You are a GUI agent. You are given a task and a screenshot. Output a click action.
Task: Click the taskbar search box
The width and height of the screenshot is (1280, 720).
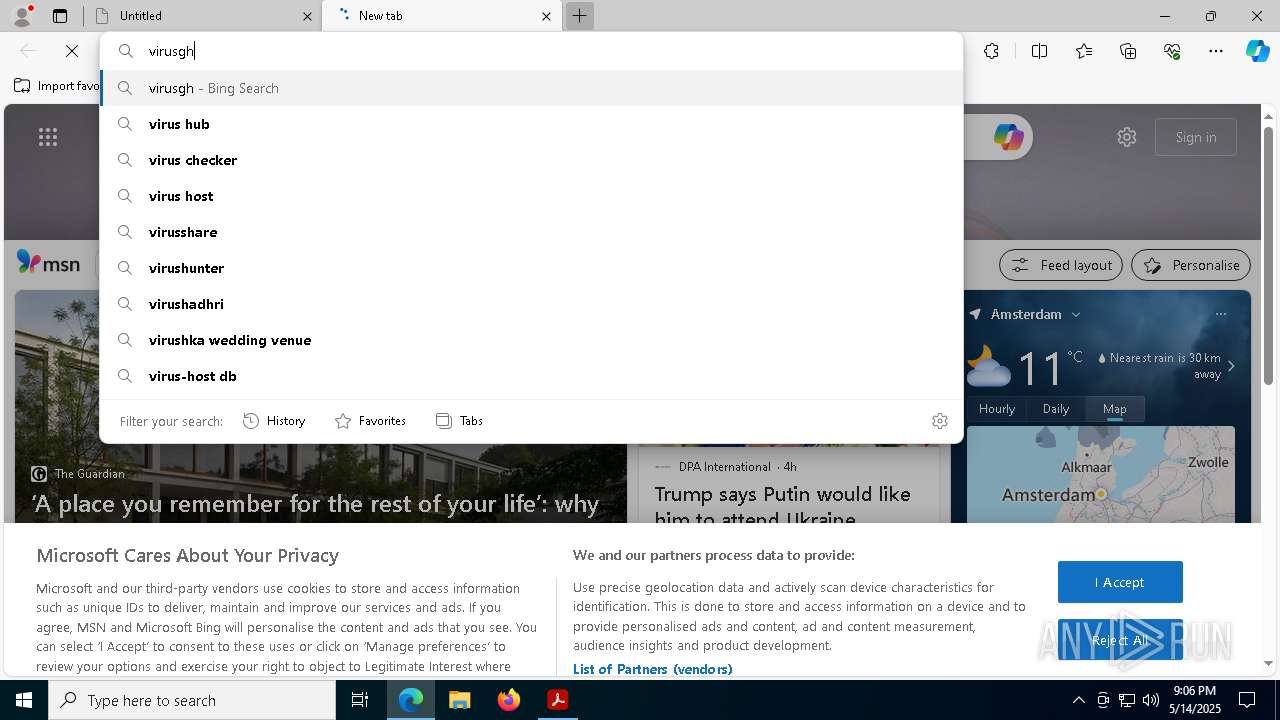coord(192,700)
